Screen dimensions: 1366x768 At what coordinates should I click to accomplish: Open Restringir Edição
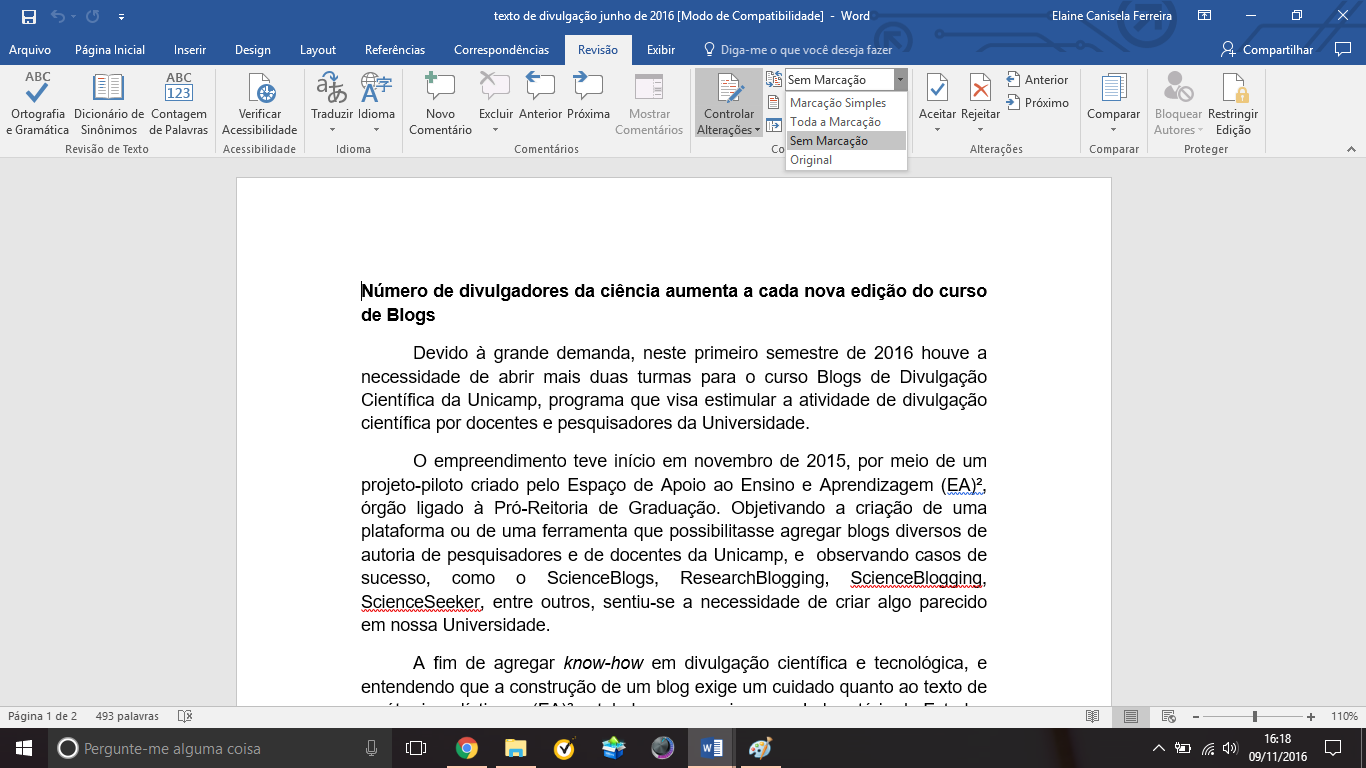1233,104
